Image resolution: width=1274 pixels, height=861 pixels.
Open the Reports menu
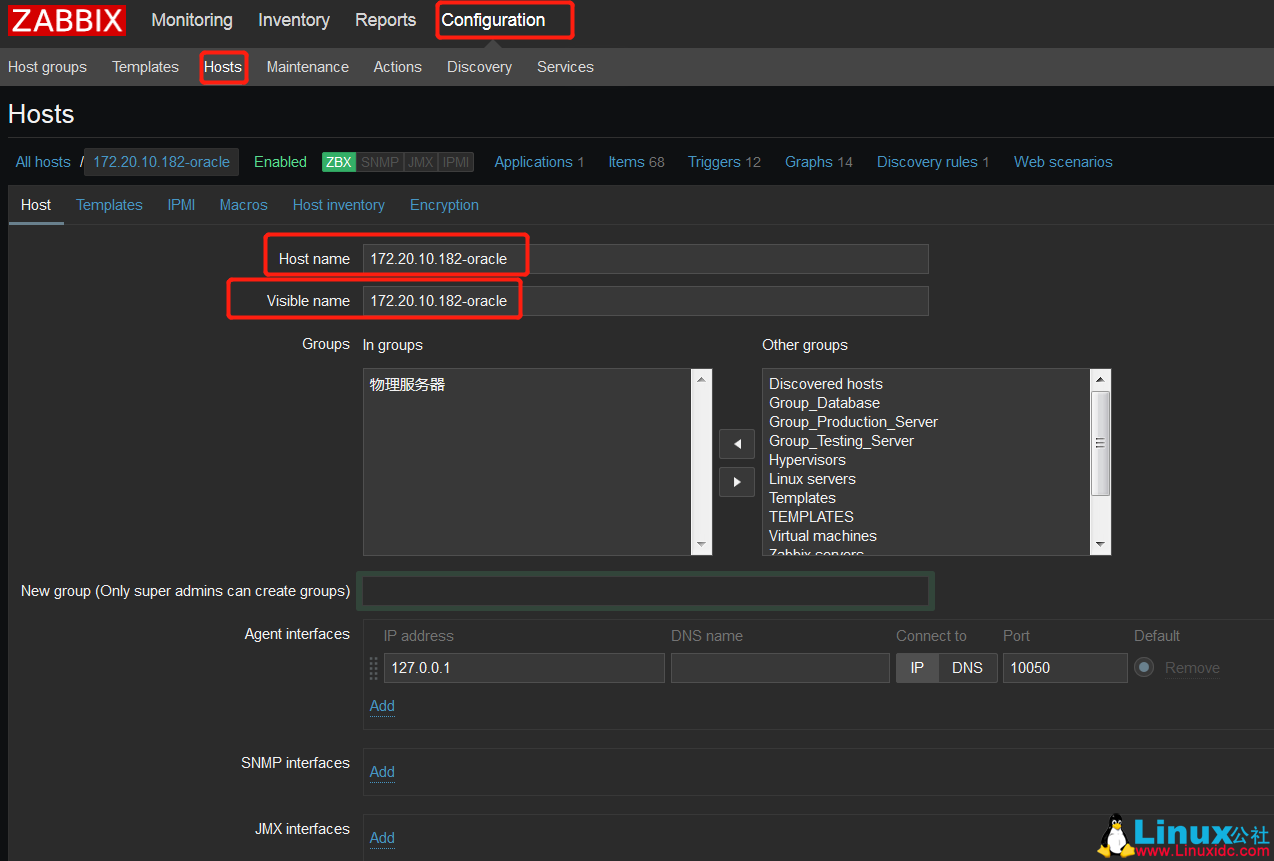[384, 20]
